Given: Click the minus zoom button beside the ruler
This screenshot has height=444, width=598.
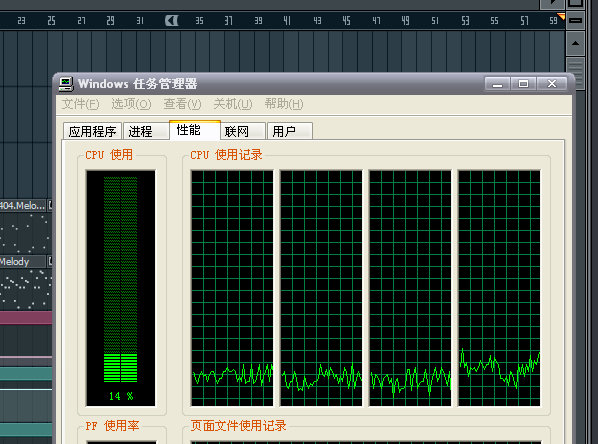Looking at the screenshot, I should tap(575, 20).
